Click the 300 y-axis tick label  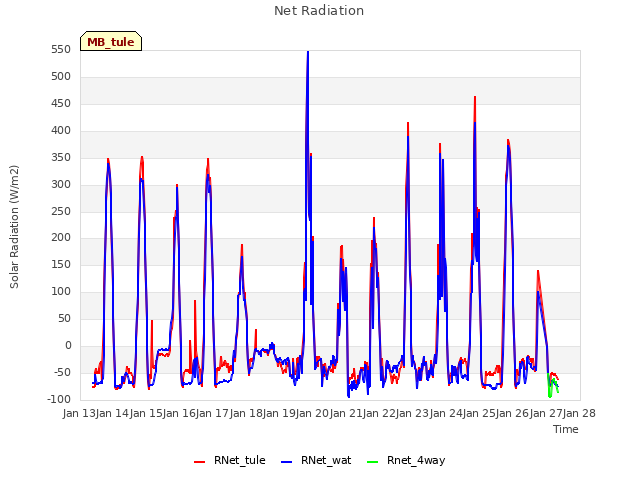click(61, 184)
